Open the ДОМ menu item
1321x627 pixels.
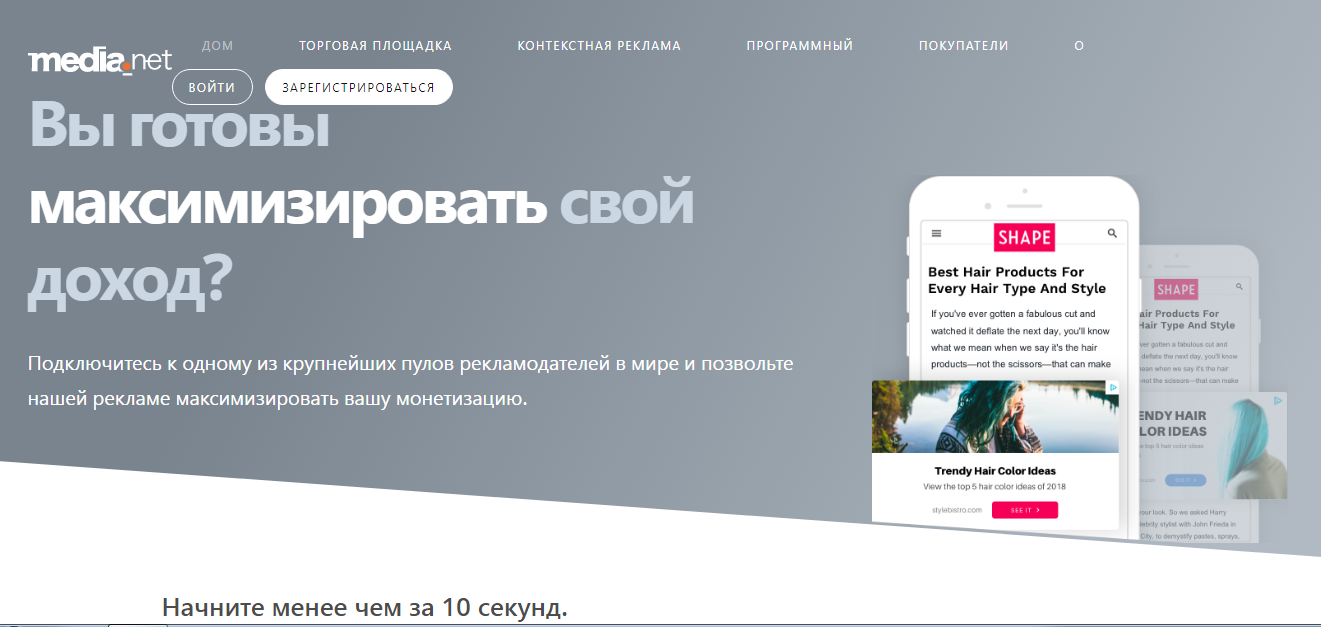click(217, 46)
